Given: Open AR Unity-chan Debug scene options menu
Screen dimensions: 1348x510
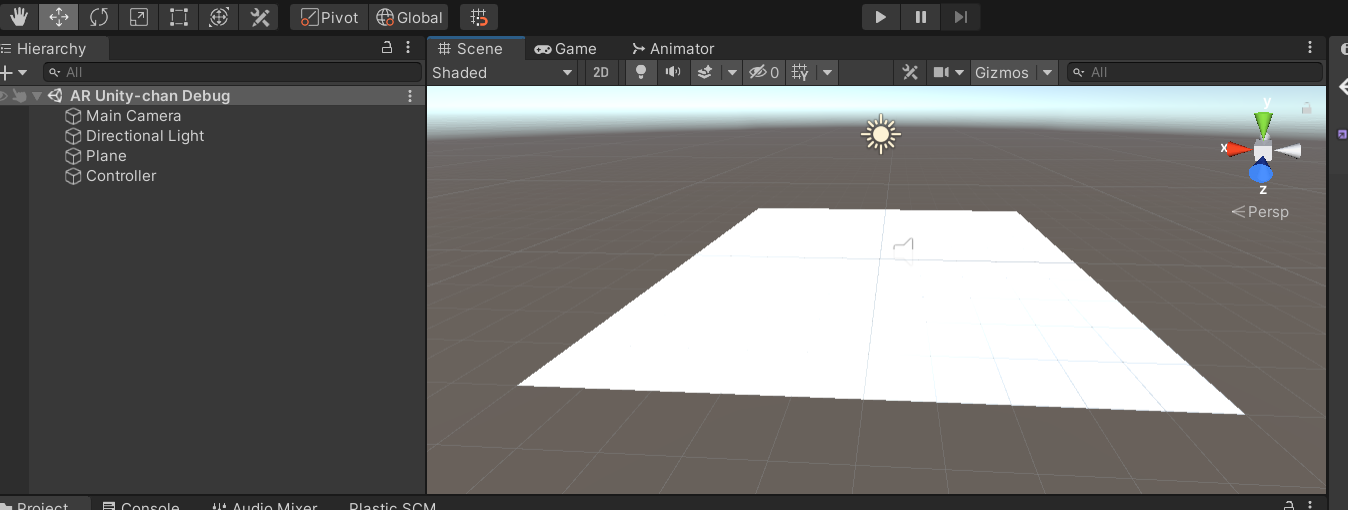Looking at the screenshot, I should point(409,96).
